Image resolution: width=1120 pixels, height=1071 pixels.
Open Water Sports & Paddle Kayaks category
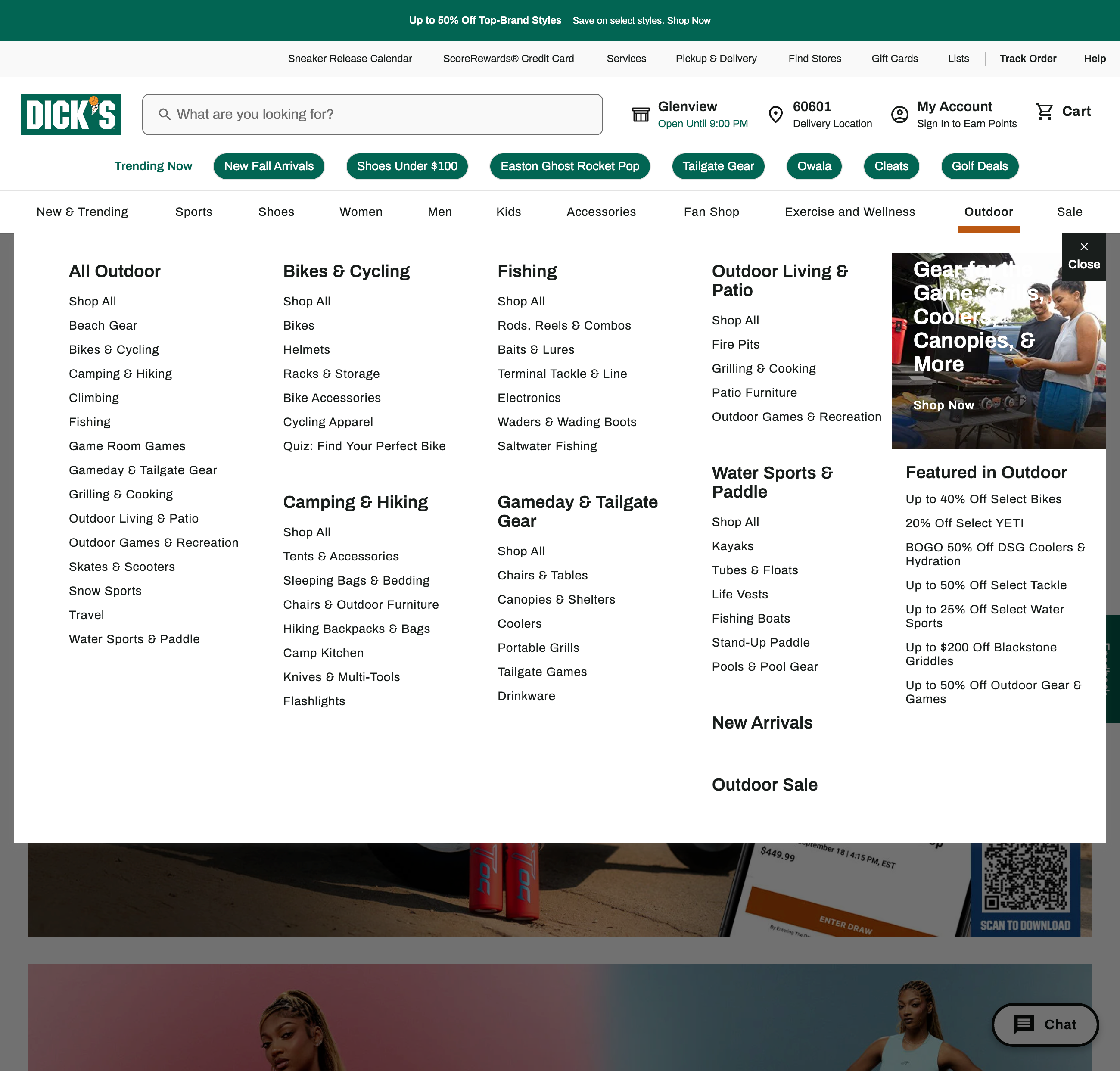point(733,546)
